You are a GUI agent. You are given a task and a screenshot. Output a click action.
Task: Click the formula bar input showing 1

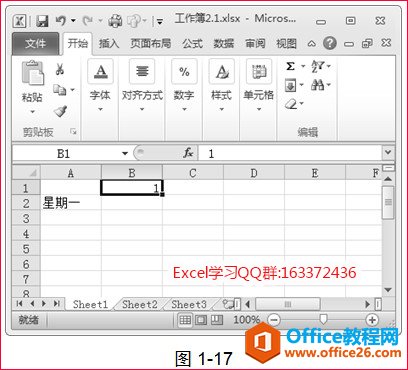click(290, 153)
